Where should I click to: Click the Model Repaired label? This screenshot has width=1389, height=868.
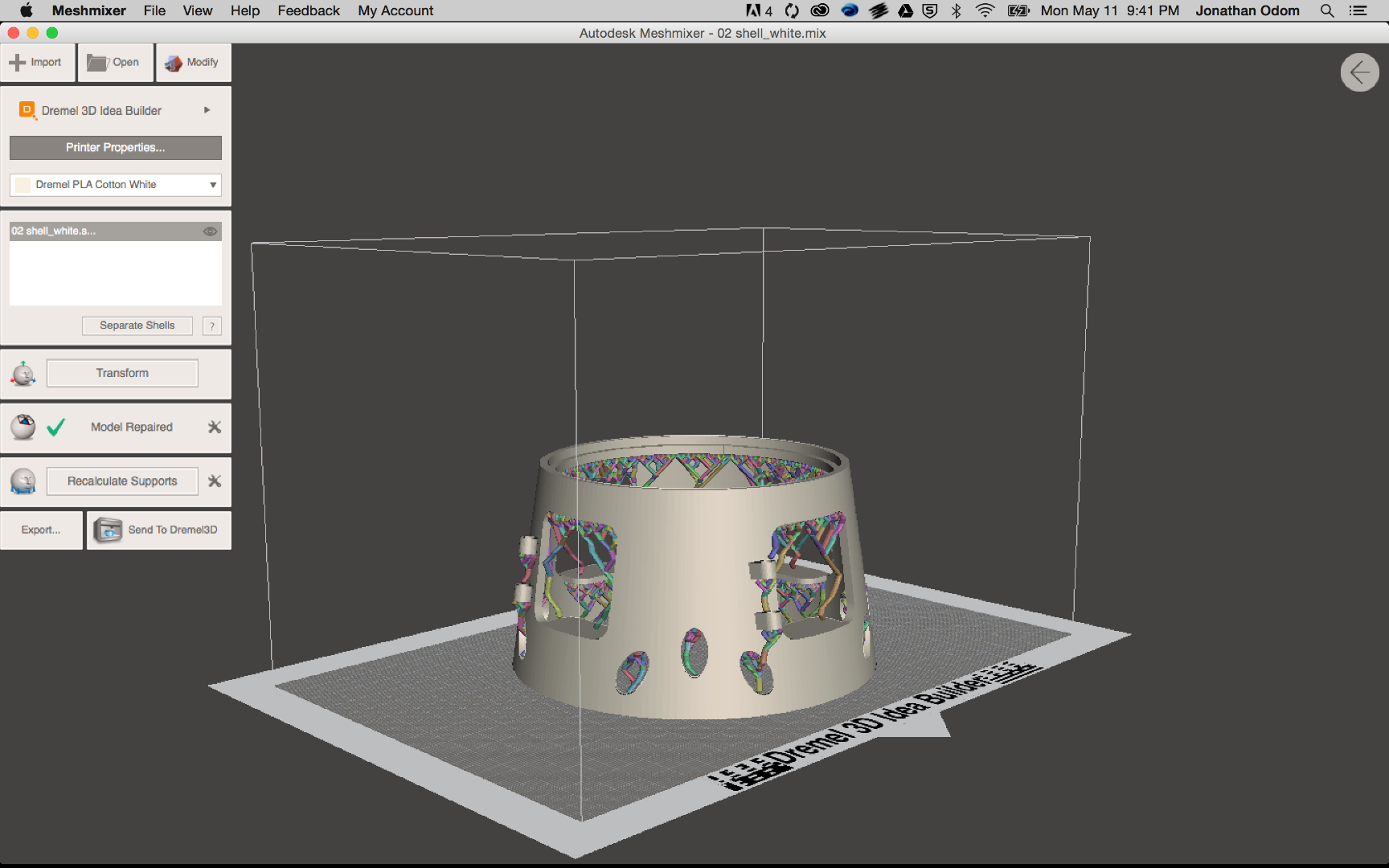132,428
